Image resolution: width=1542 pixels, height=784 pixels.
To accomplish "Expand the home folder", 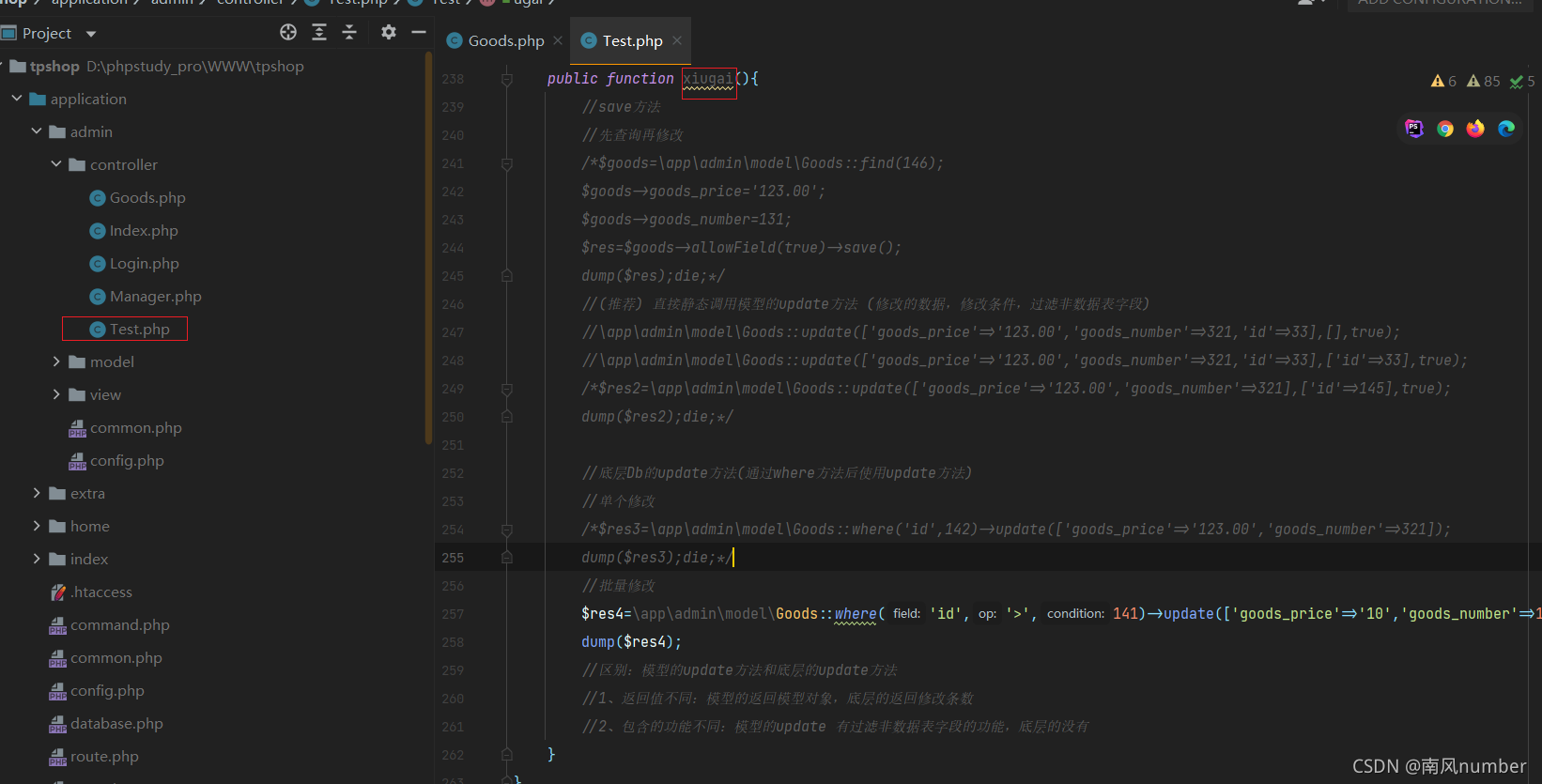I will pos(37,526).
